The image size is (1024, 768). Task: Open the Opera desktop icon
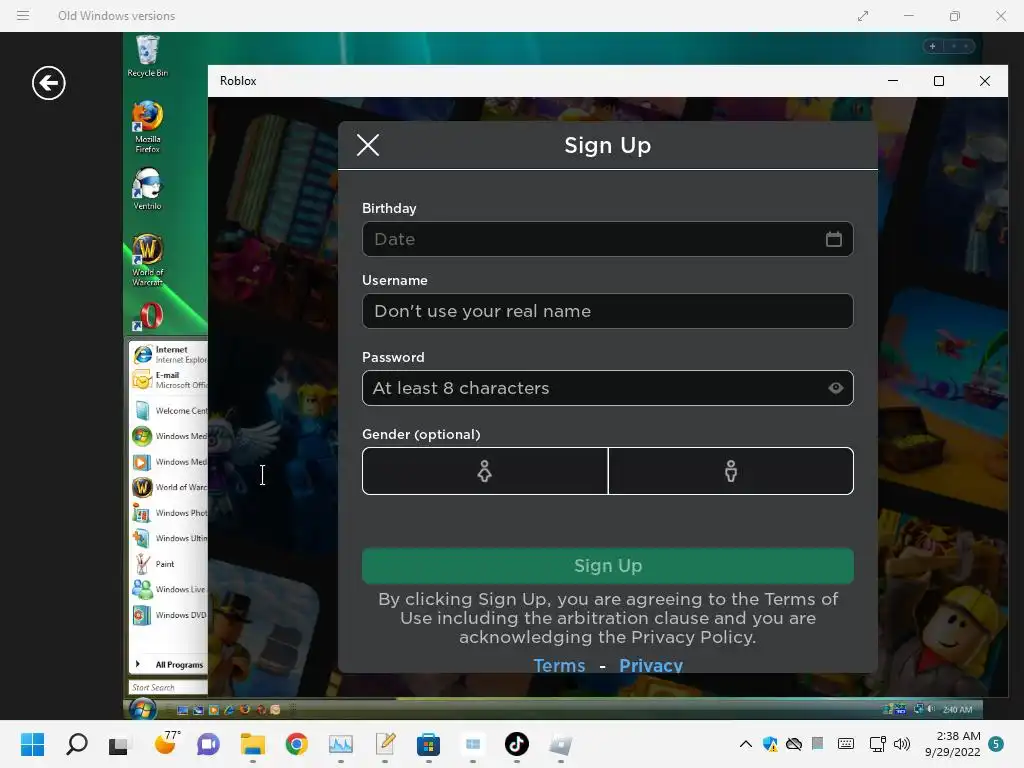click(148, 316)
